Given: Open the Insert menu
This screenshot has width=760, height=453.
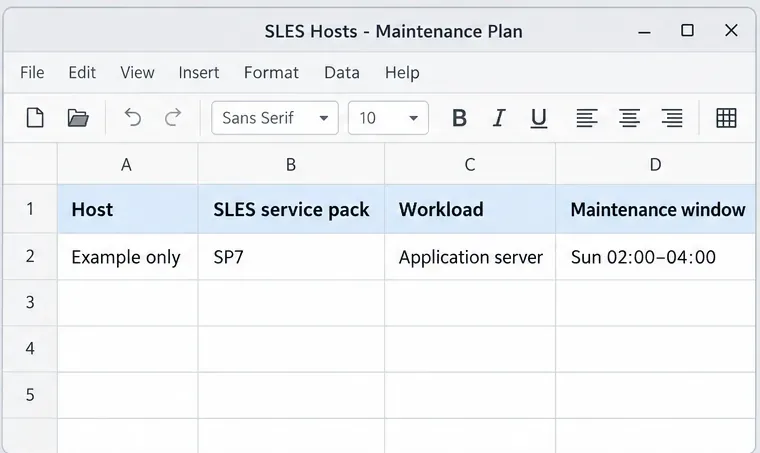Looking at the screenshot, I should [x=199, y=73].
